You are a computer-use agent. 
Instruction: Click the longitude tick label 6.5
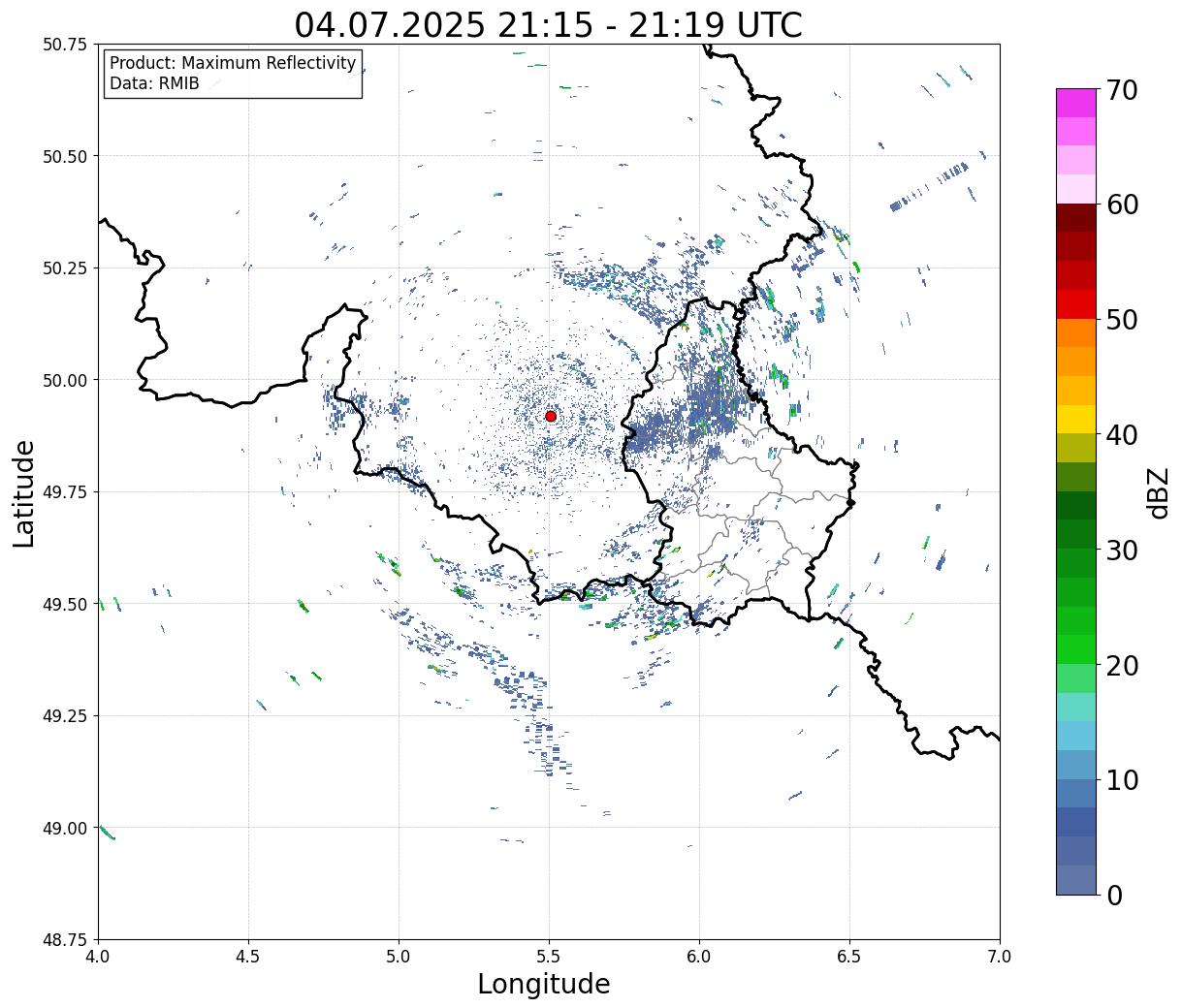849,957
